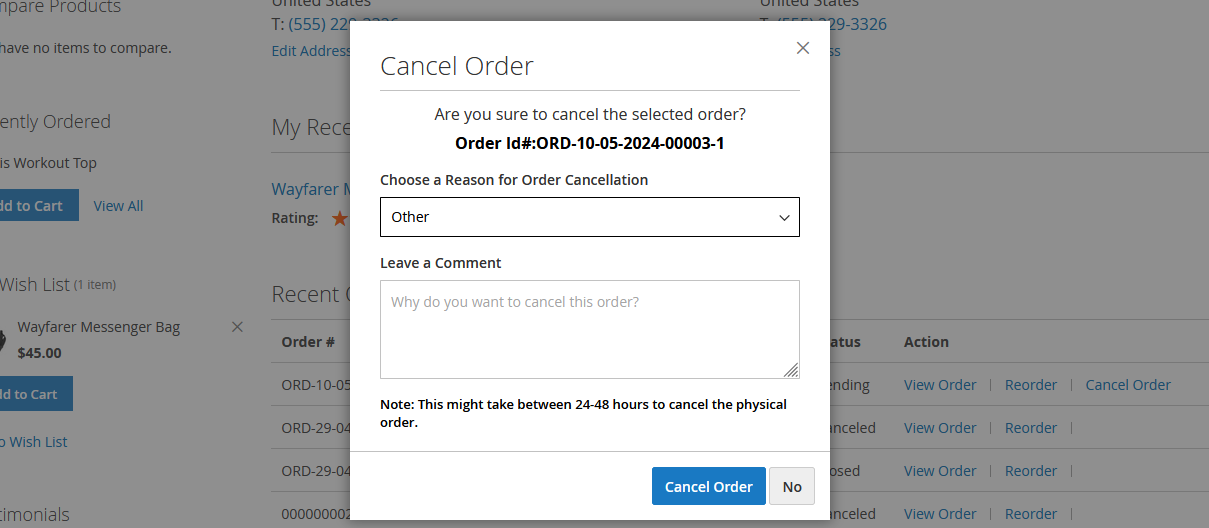Type in the Leave a Comment box
Viewport: 1209px width, 528px height.
(589, 329)
